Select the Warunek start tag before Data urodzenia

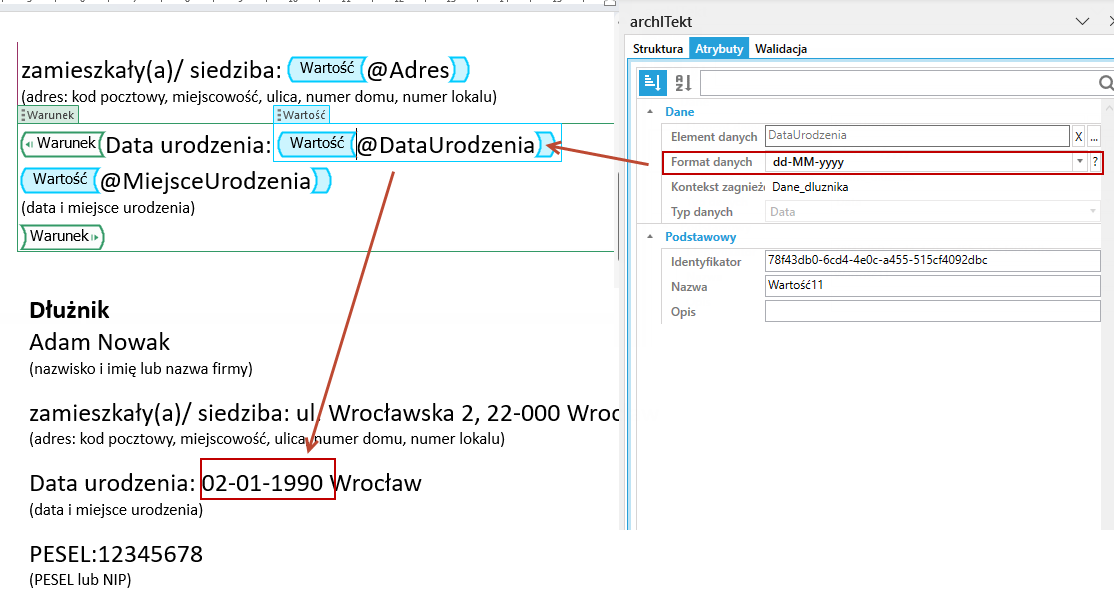63,144
